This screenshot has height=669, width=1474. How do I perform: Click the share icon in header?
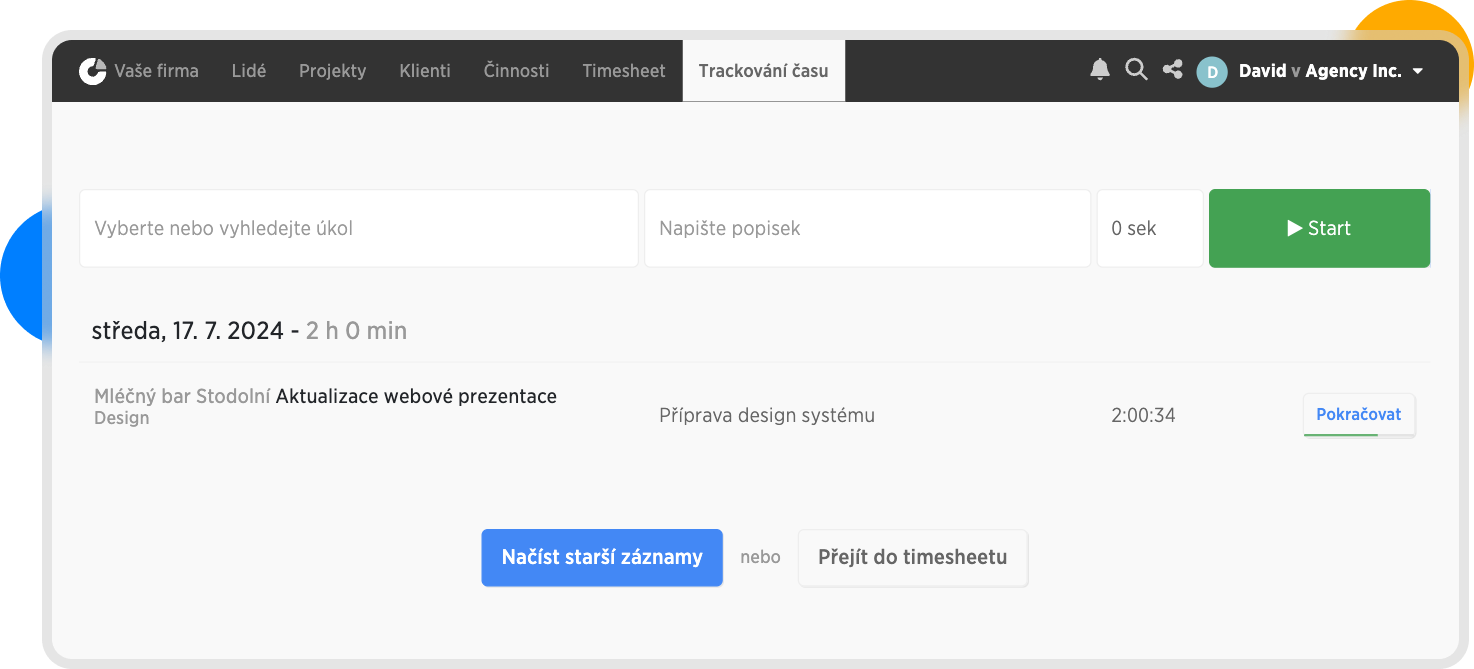pos(1172,70)
